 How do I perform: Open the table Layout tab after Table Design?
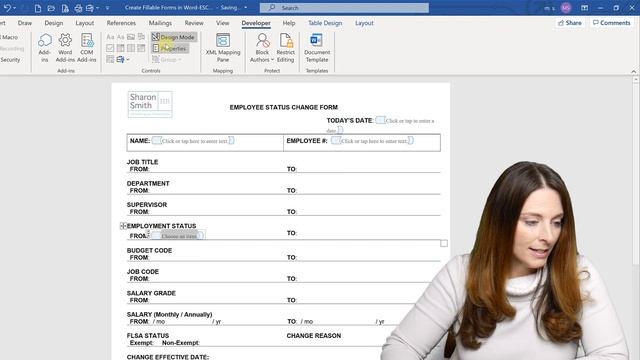click(364, 23)
